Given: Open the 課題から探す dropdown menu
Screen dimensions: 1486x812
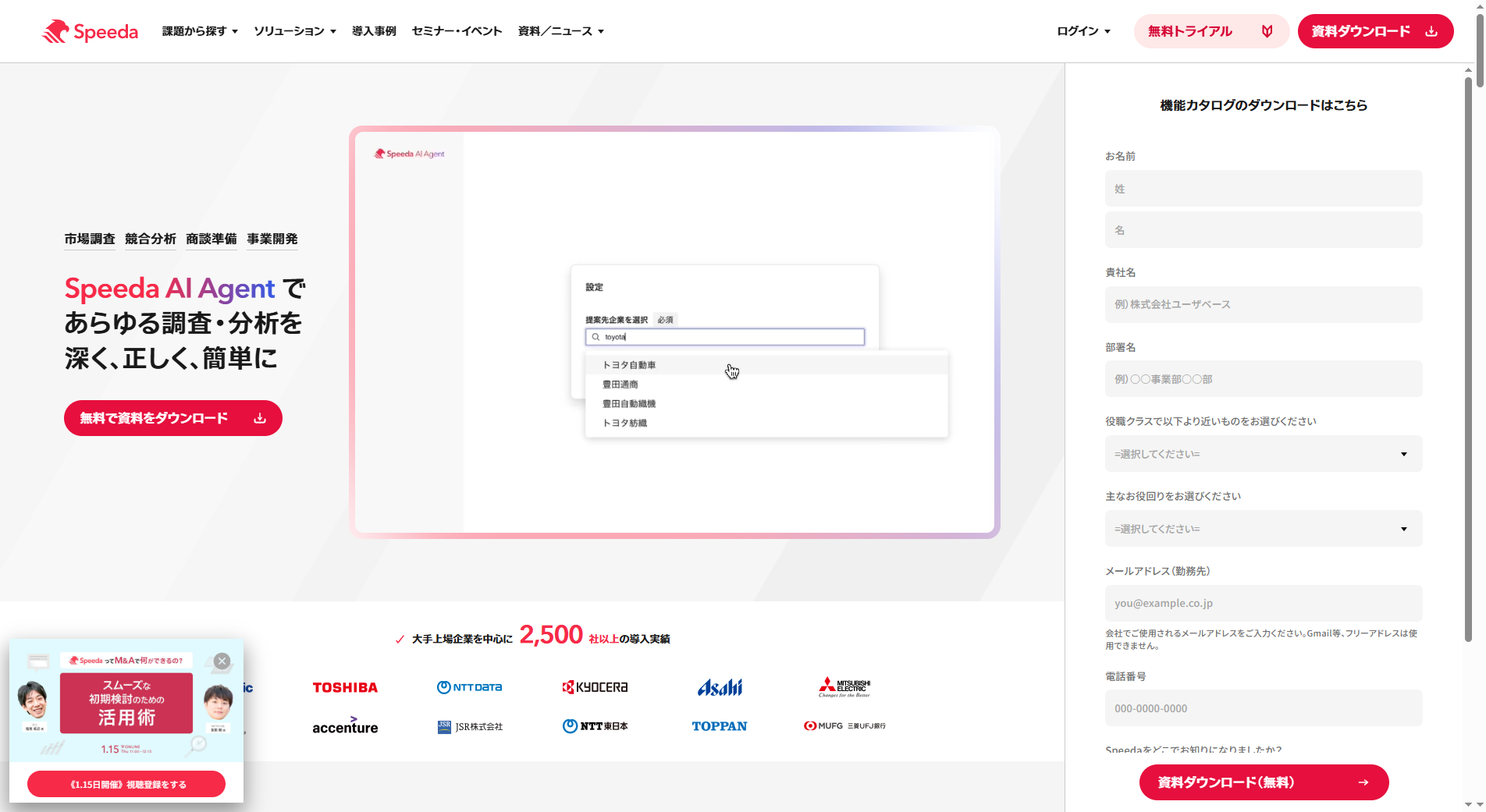Looking at the screenshot, I should click(x=200, y=31).
